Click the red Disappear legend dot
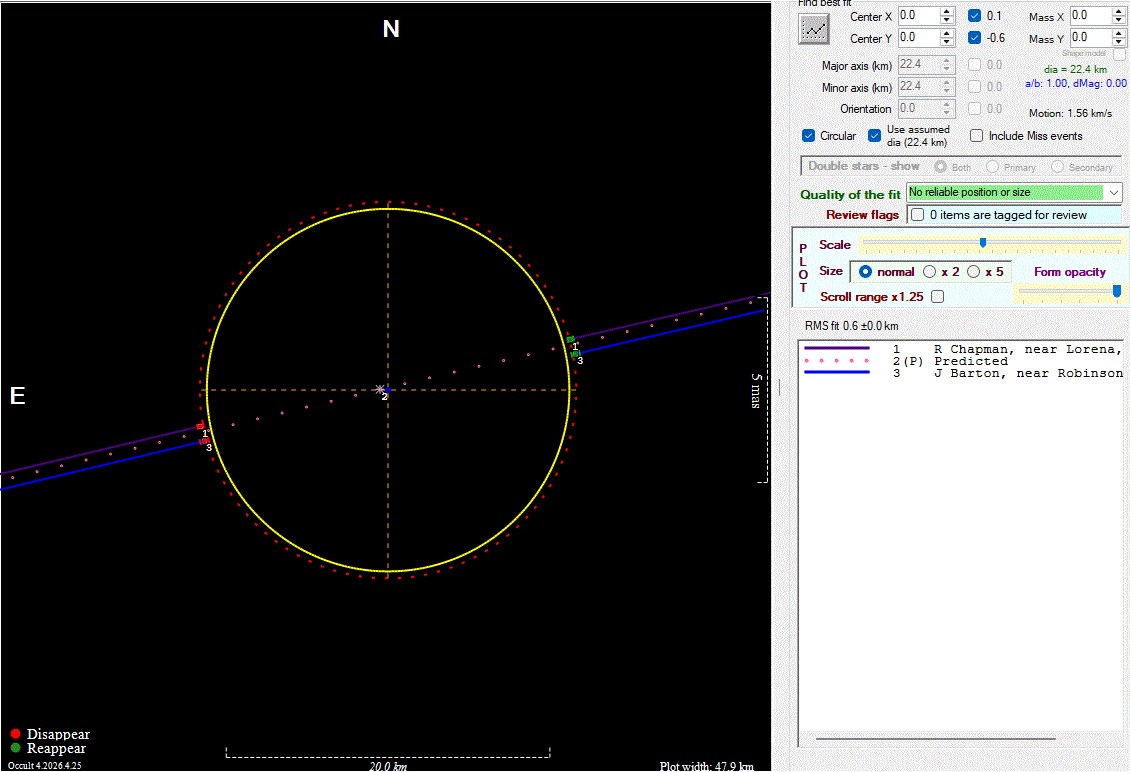The height and width of the screenshot is (772, 1130). [x=15, y=734]
